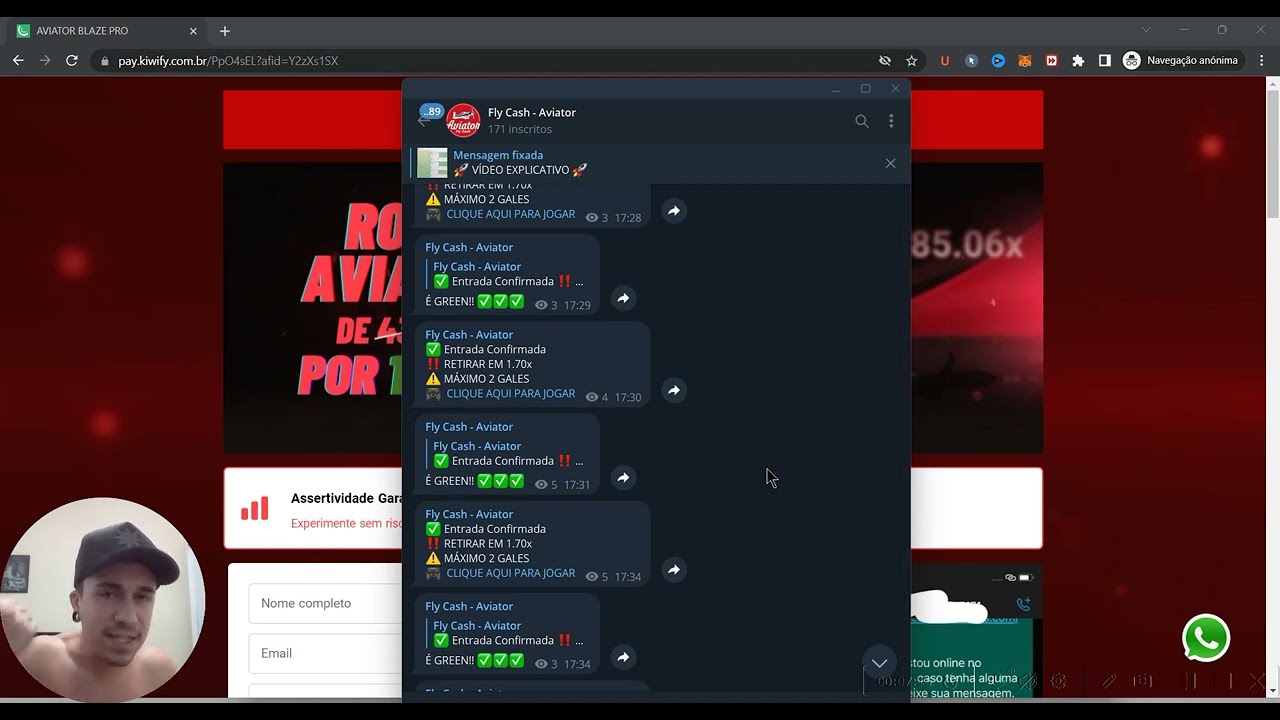Open the Telegram channel three-dot menu
This screenshot has height=720, width=1280.
(x=891, y=121)
